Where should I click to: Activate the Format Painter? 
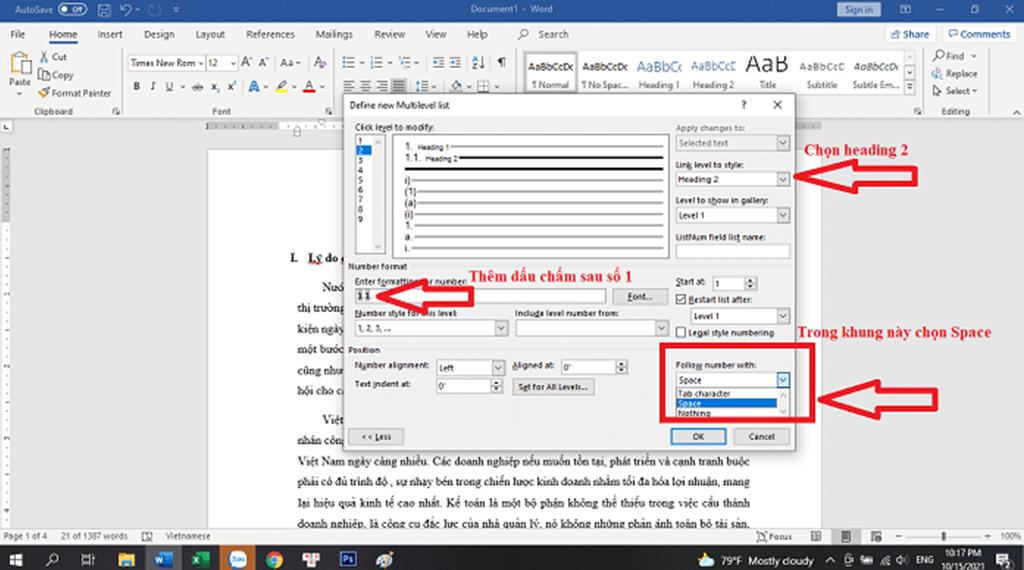(74, 93)
